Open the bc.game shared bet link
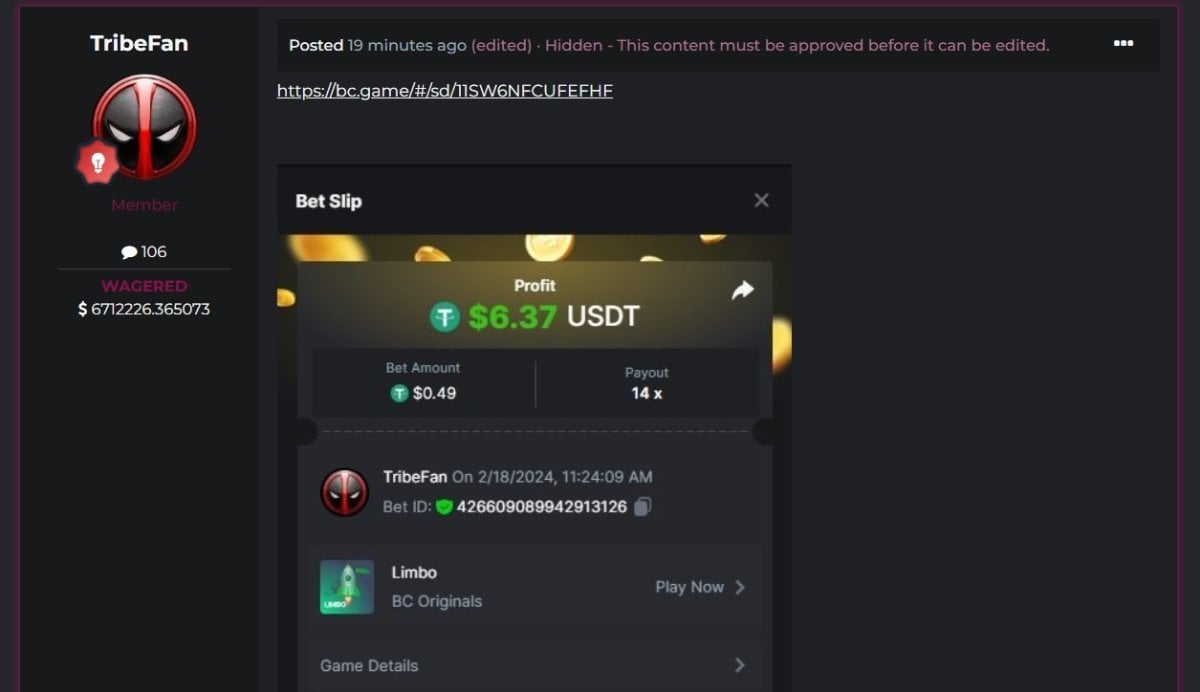Viewport: 1200px width, 692px height. pos(445,91)
